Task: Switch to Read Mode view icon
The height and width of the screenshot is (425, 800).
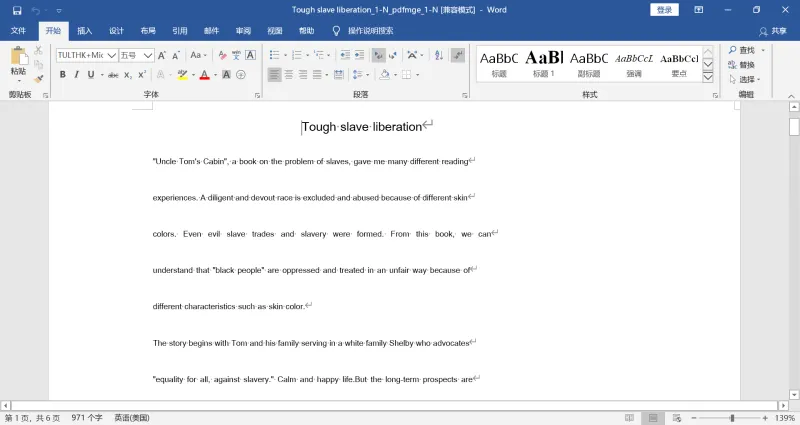Action: [x=629, y=418]
